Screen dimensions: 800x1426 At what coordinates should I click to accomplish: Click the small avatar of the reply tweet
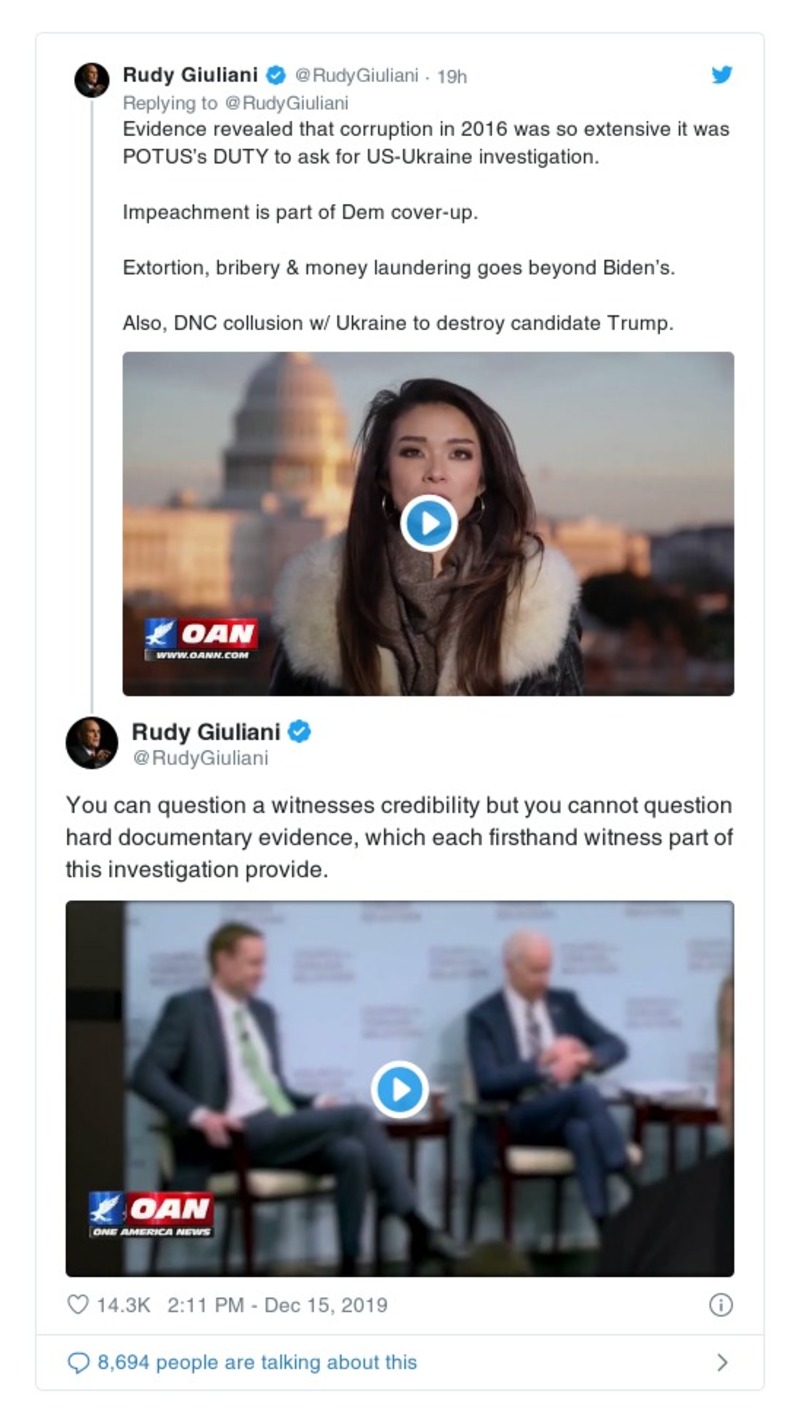click(92, 80)
